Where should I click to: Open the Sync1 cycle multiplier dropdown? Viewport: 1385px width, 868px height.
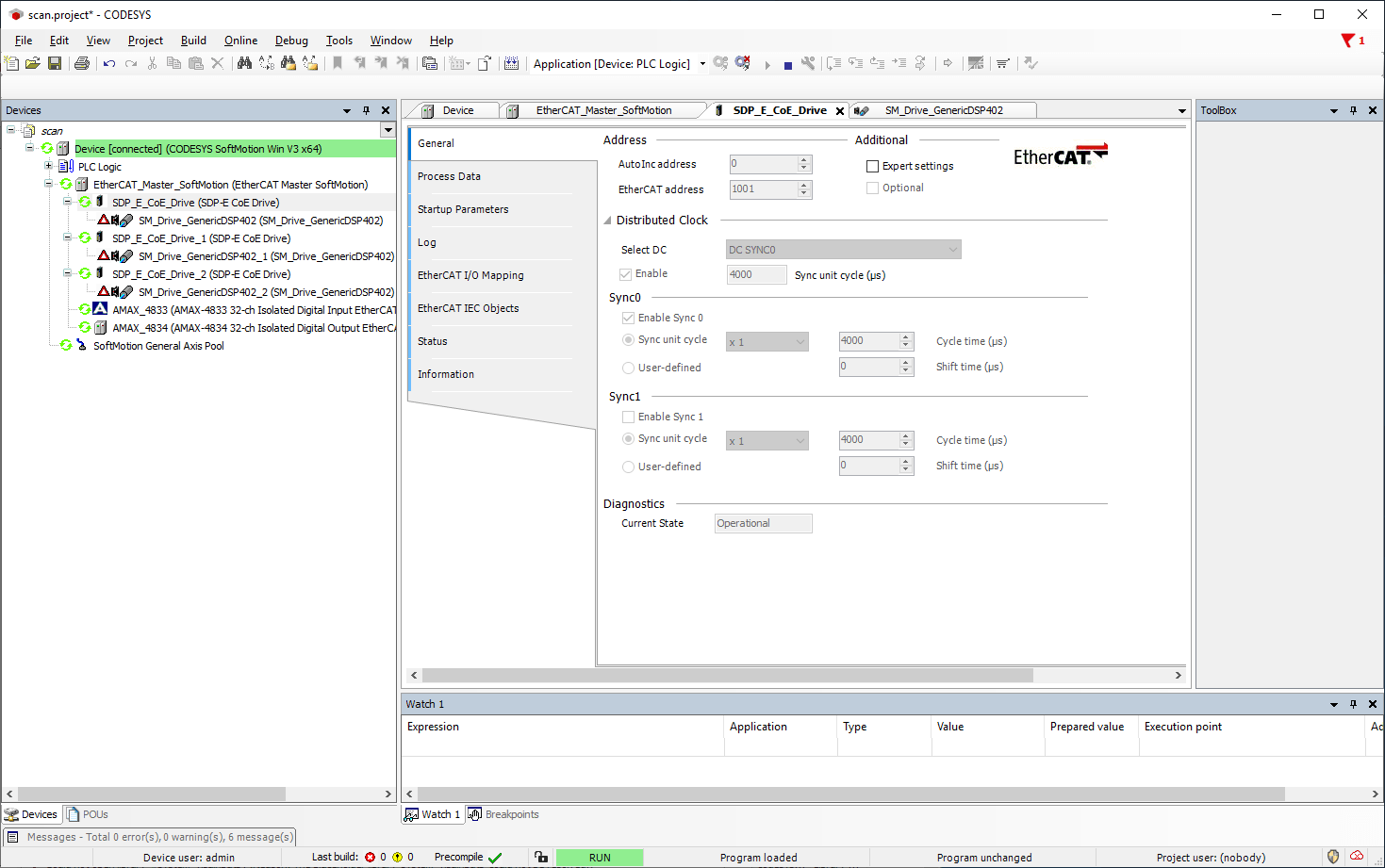click(x=767, y=440)
